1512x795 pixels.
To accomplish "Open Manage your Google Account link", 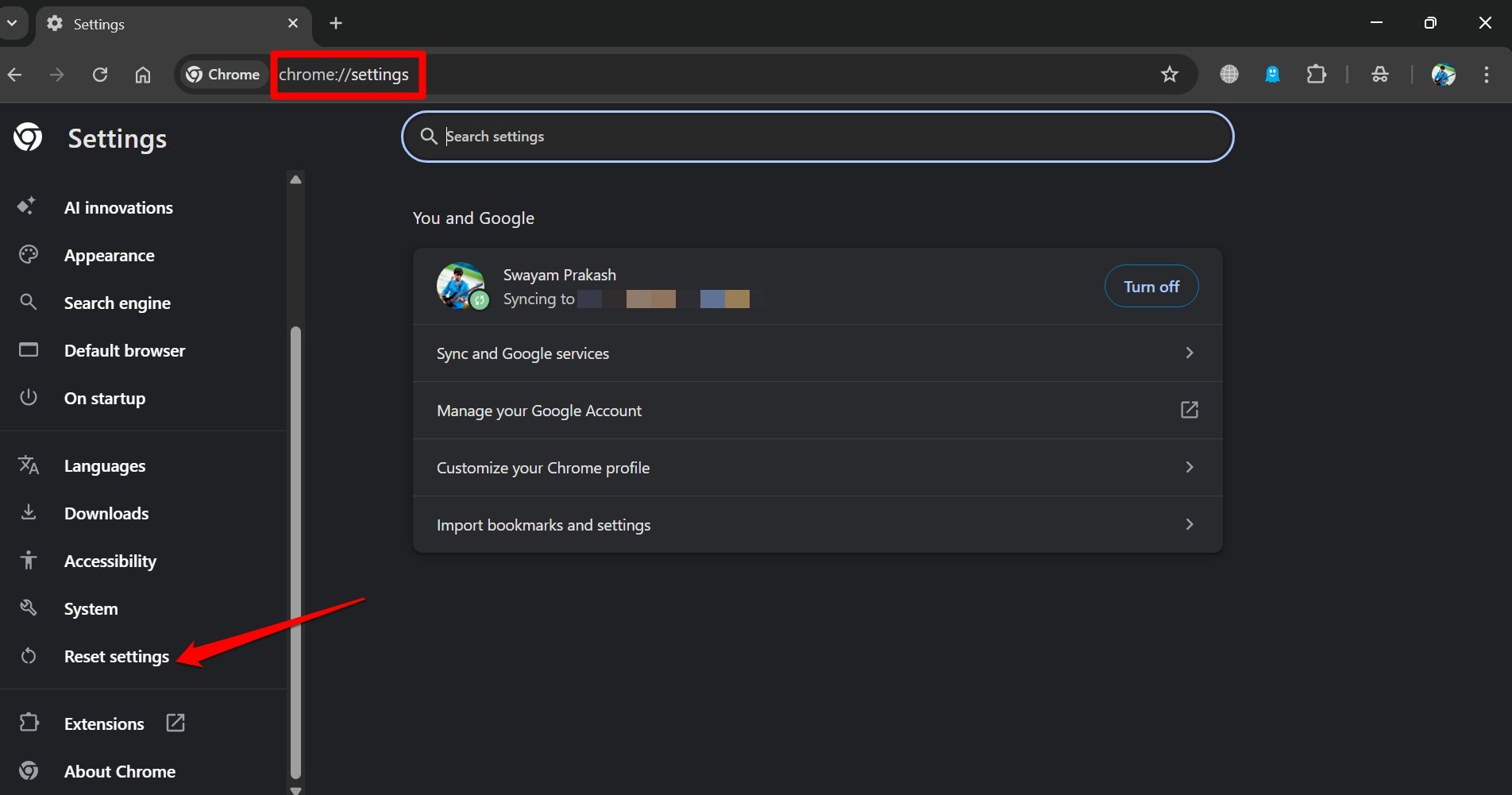I will point(818,411).
